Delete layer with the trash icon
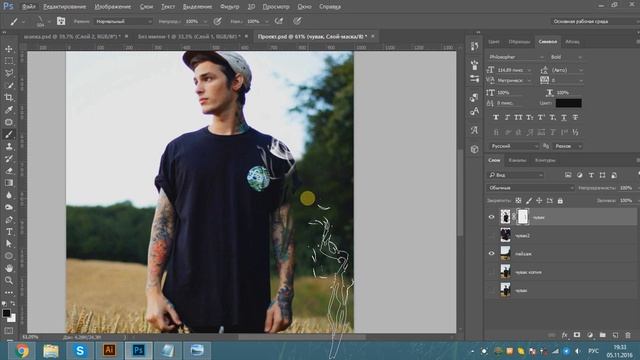Viewport: 640px width, 360px height. (x=628, y=335)
